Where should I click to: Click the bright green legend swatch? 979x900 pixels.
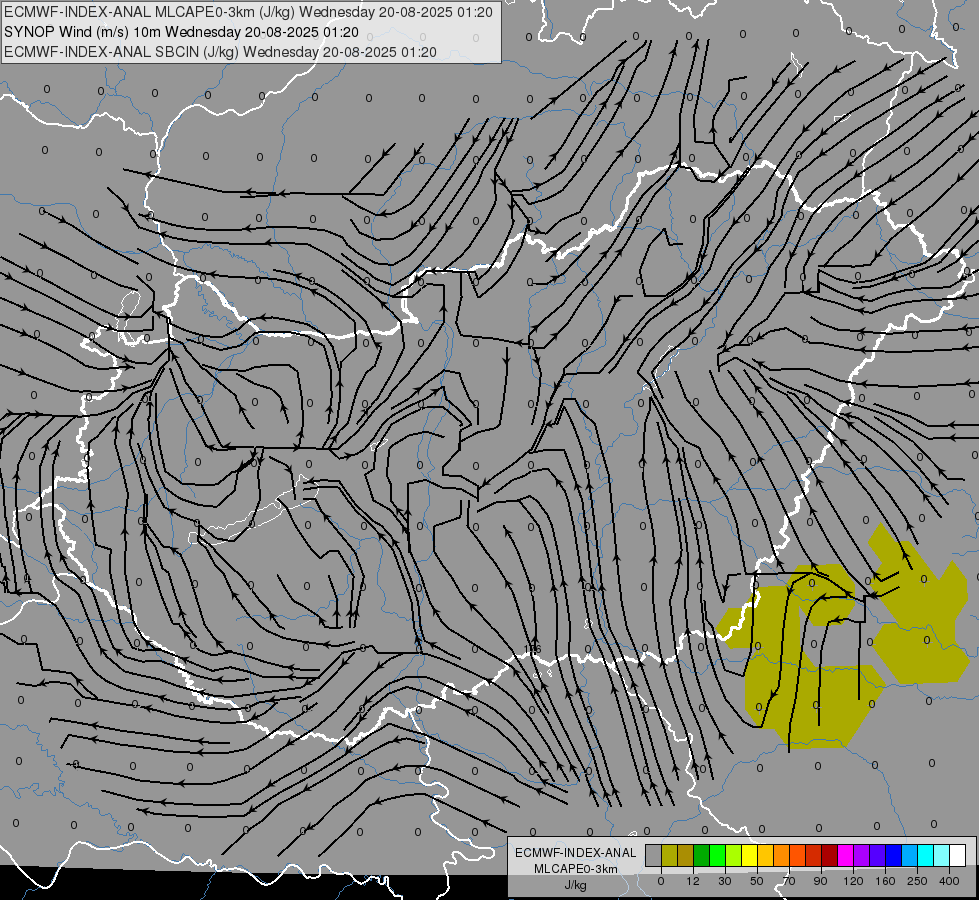tap(718, 855)
